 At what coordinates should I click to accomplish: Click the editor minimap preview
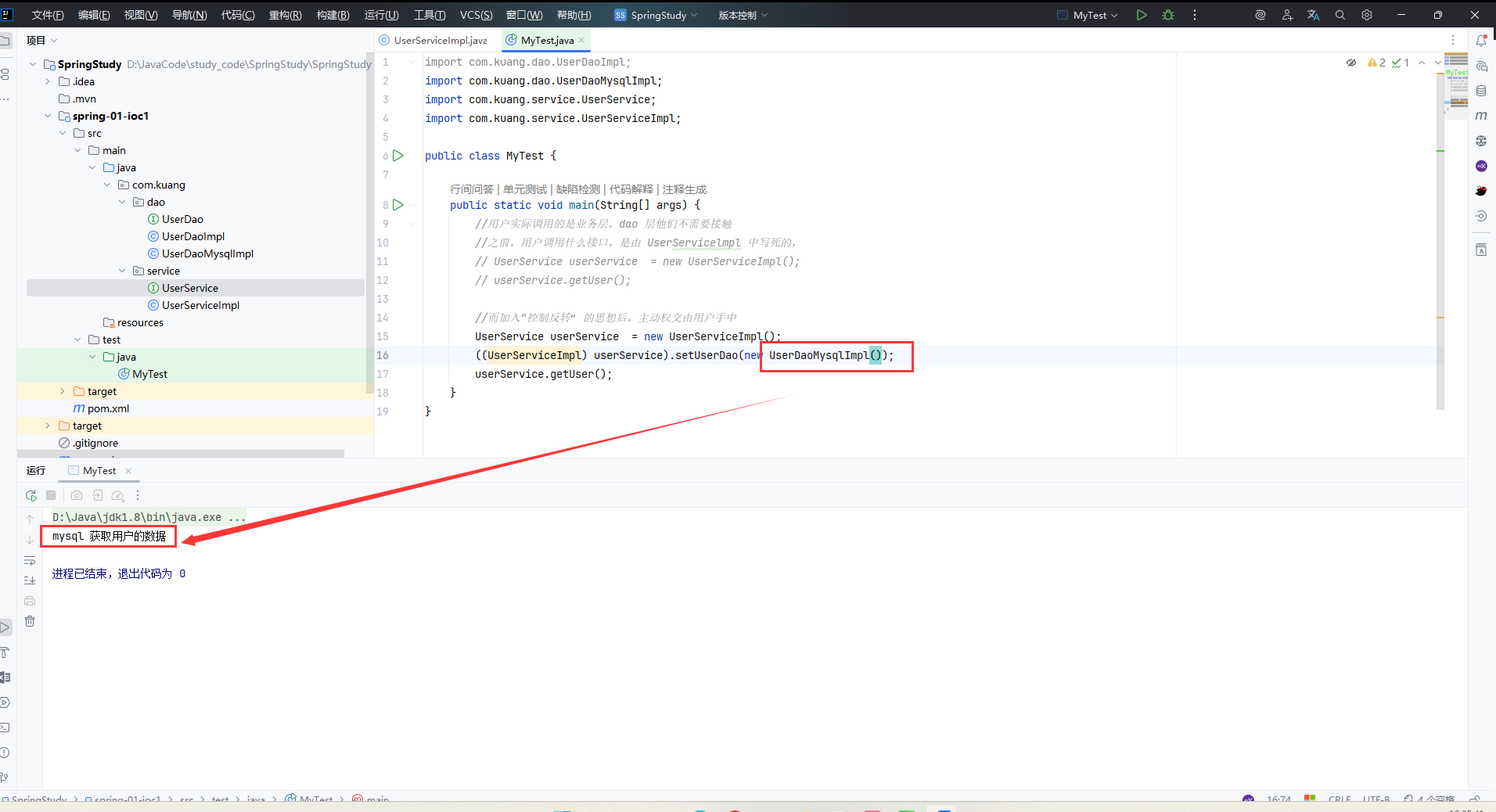[x=1456, y=86]
